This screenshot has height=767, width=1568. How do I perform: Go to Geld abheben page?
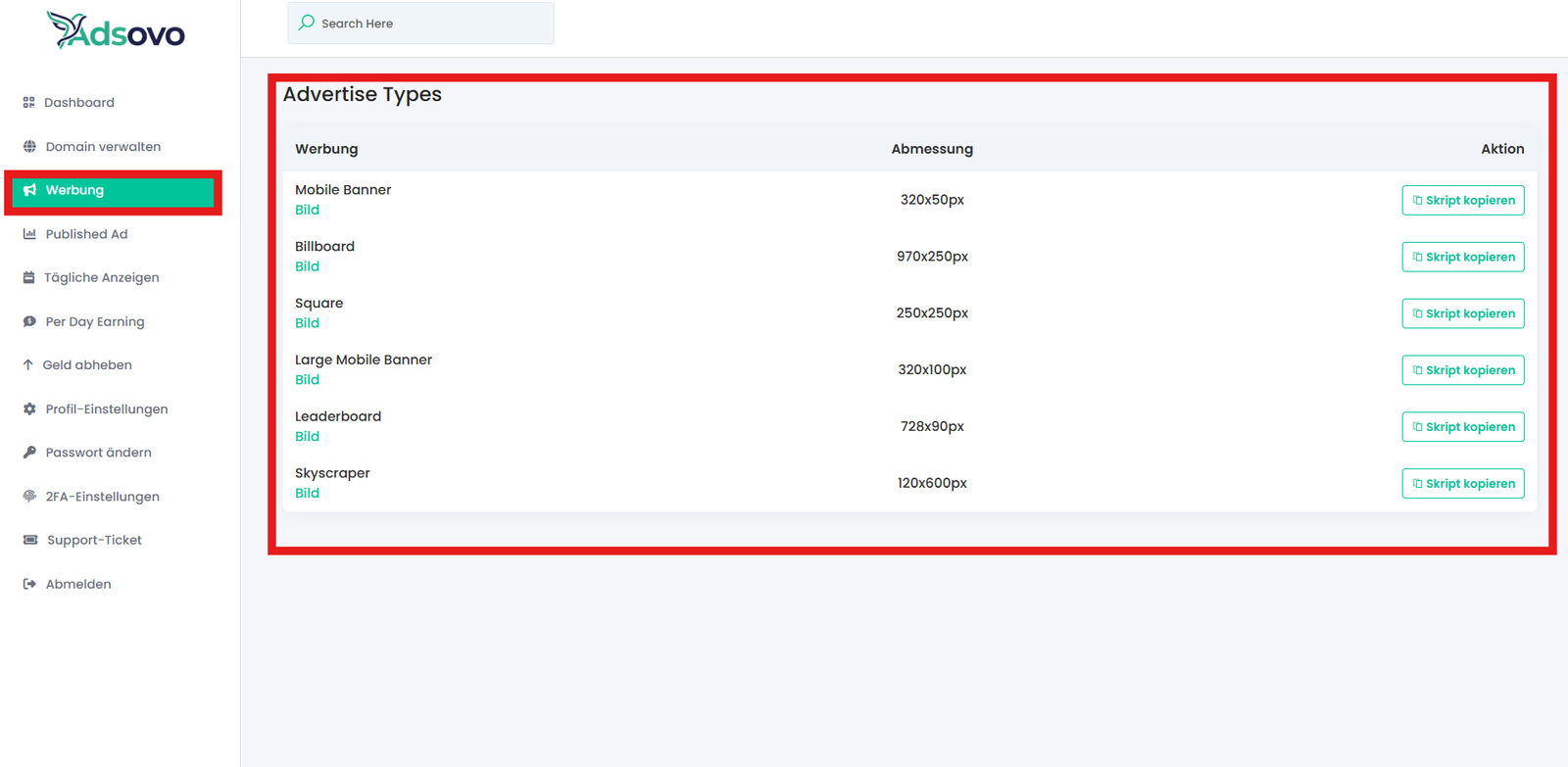pos(86,365)
